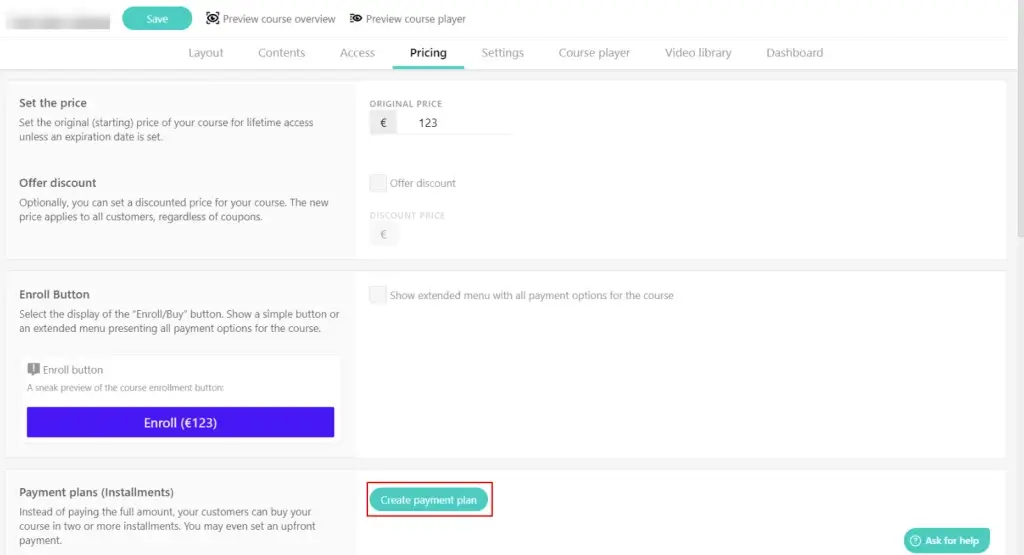Image resolution: width=1024 pixels, height=555 pixels.
Task: Enable the Offer discount checkbox
Action: (x=377, y=183)
